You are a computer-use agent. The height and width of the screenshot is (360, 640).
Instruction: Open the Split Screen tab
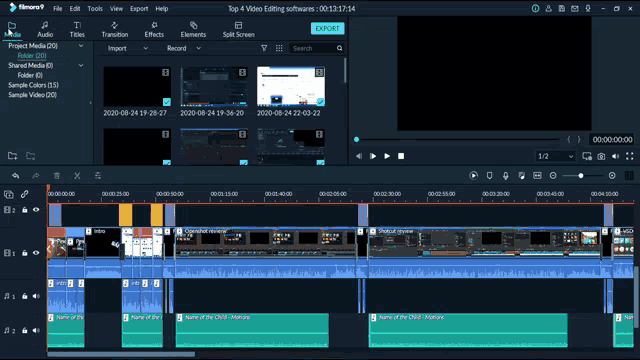(x=238, y=29)
